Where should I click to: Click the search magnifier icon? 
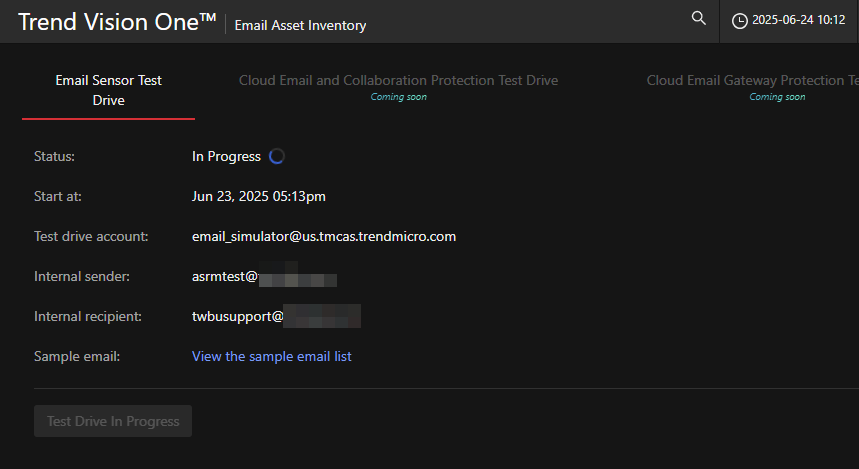tap(699, 19)
